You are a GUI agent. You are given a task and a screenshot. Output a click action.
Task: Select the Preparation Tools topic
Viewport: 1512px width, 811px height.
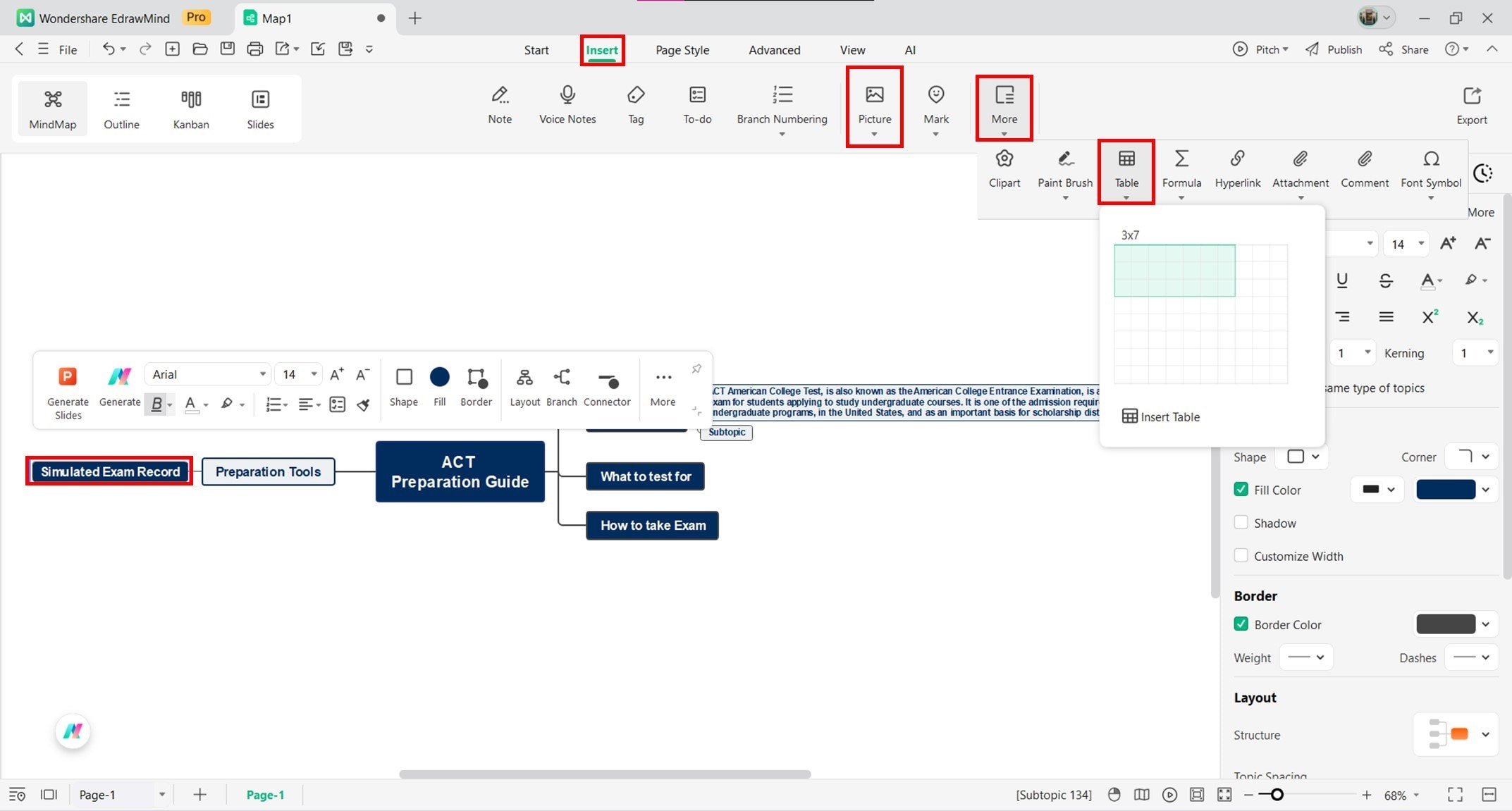[268, 471]
